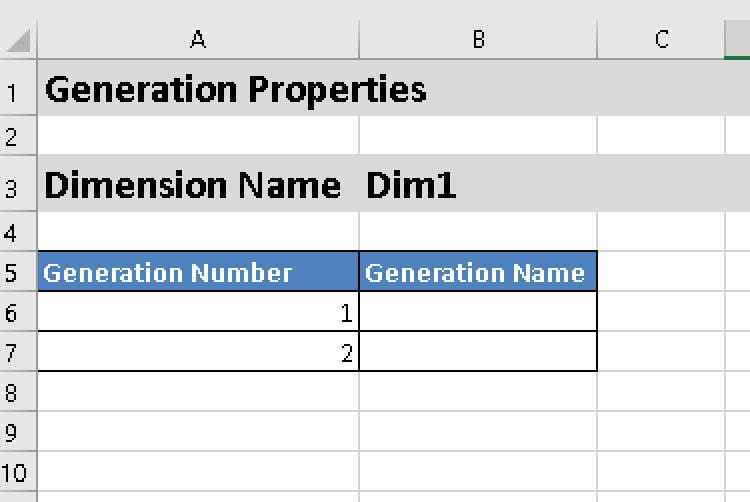Screen dimensions: 750x502
Task: Click the Generation Number table header
Action: click(x=198, y=273)
